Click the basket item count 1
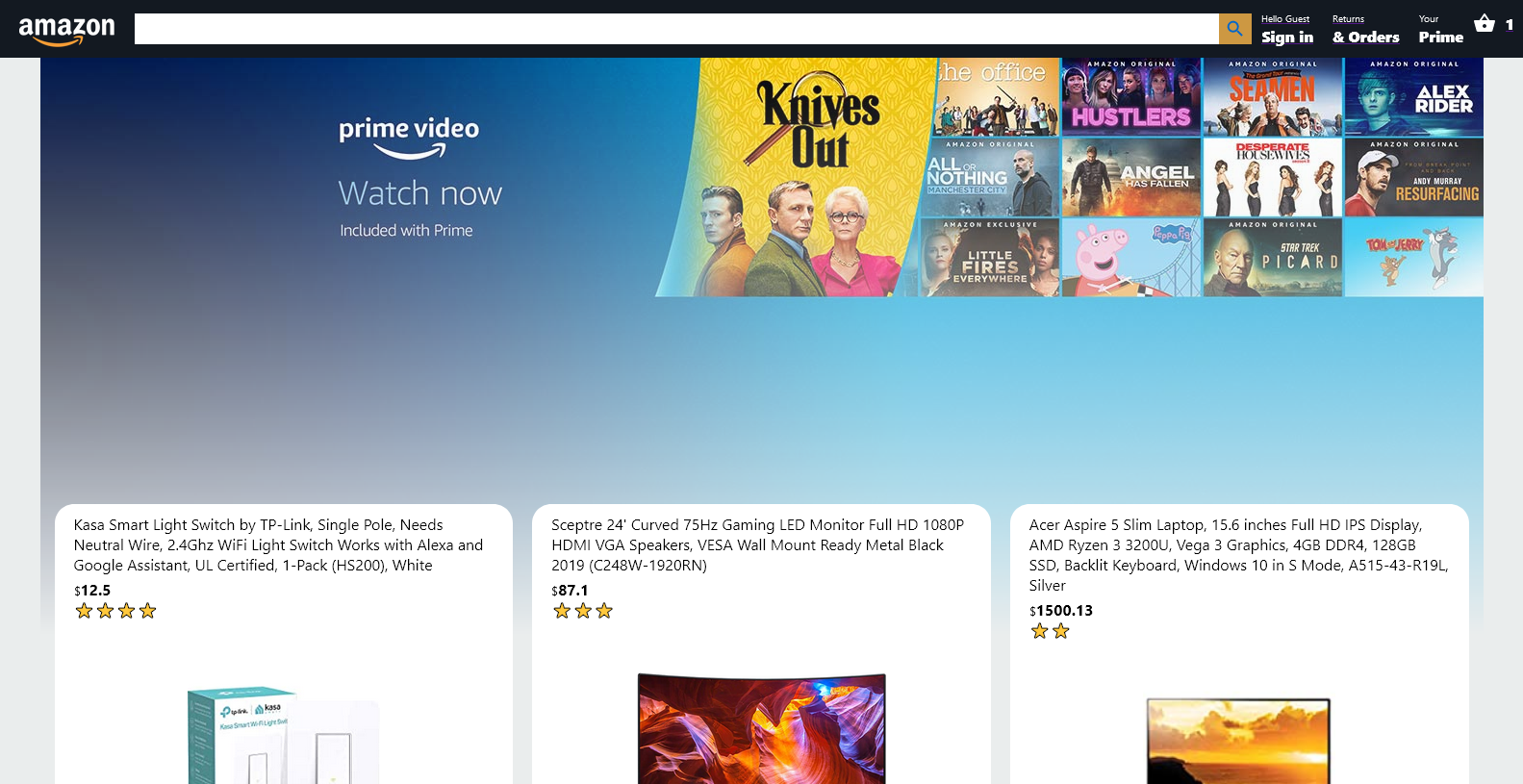 (x=1509, y=25)
